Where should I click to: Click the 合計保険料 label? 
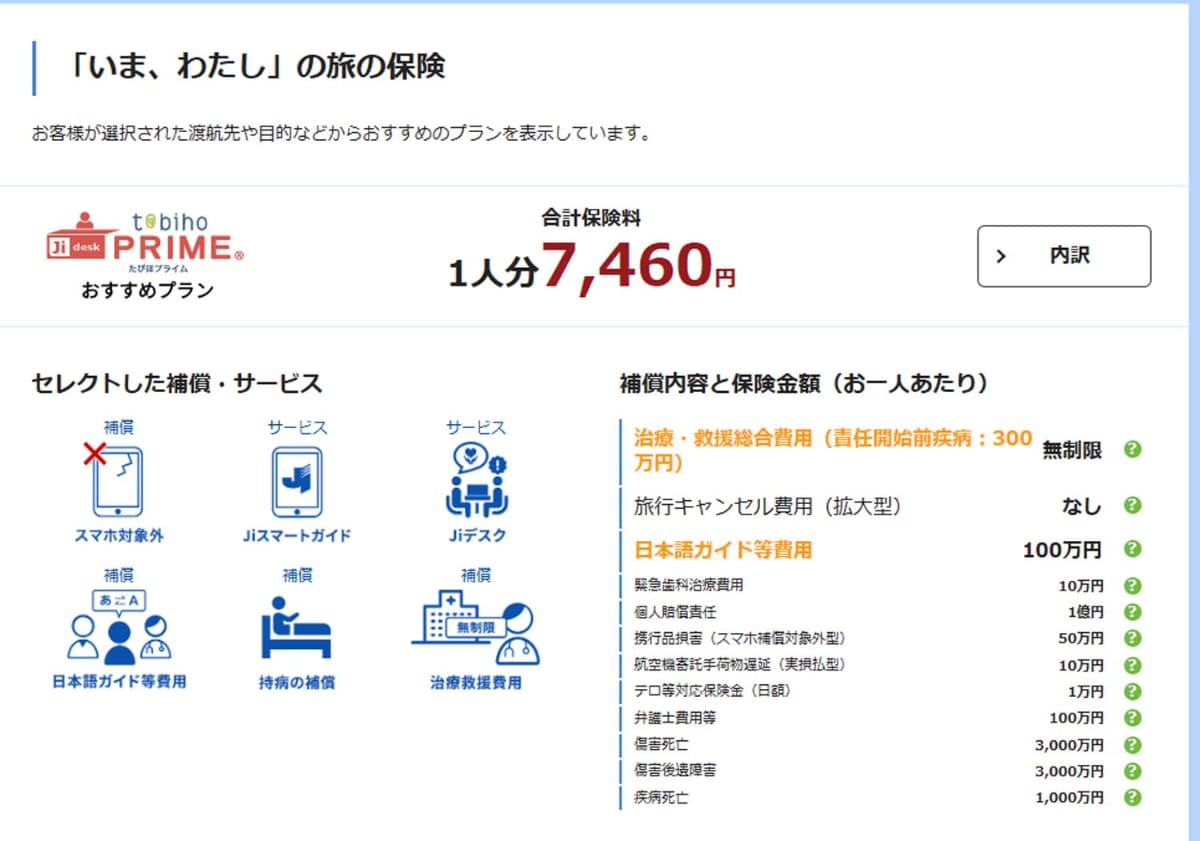[x=591, y=217]
